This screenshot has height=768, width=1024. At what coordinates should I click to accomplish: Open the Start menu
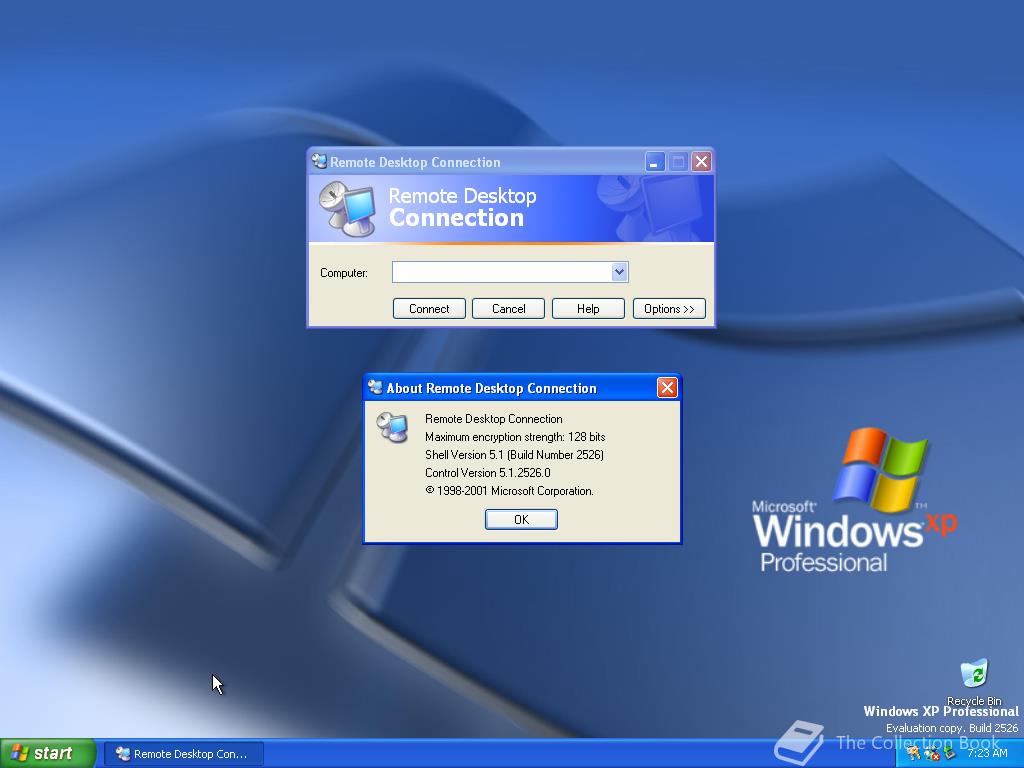click(x=48, y=754)
